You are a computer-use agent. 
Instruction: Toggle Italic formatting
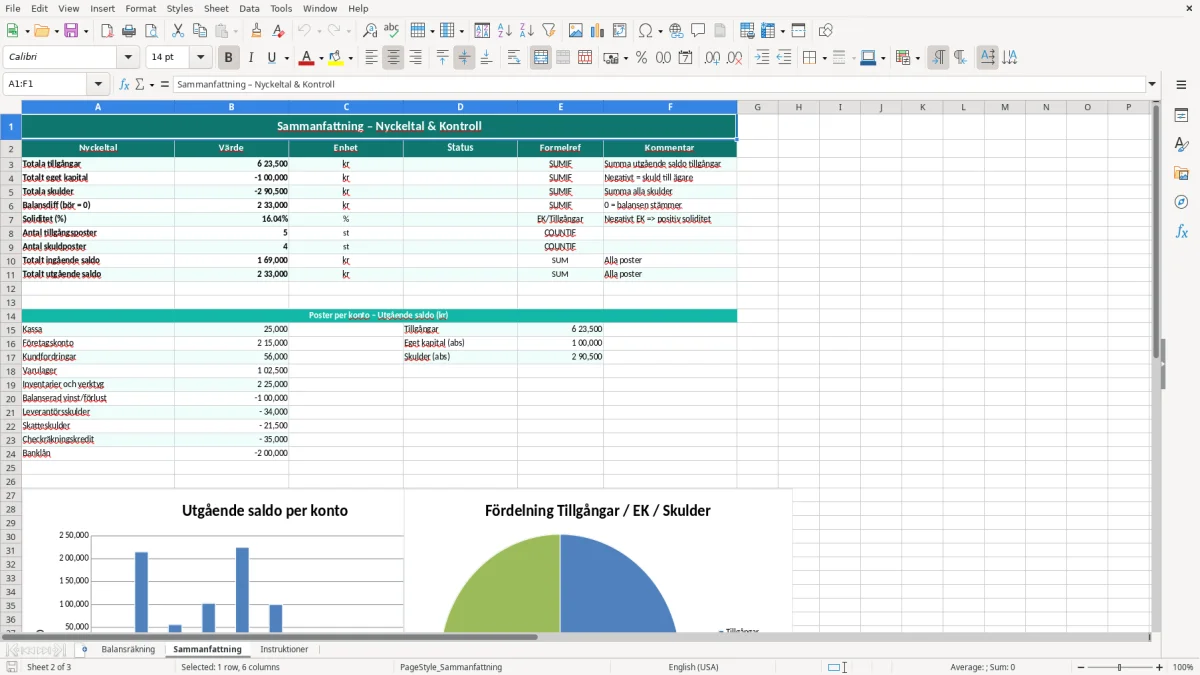251,58
